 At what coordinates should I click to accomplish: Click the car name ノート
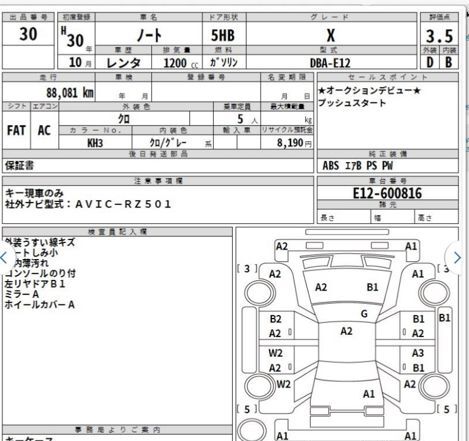point(149,35)
